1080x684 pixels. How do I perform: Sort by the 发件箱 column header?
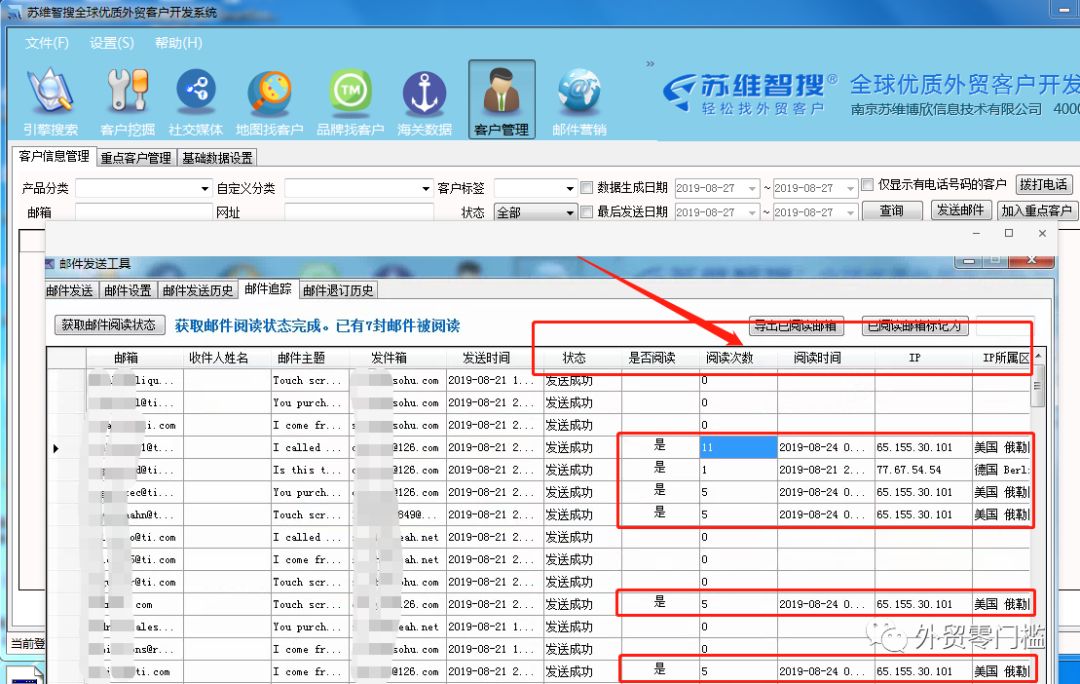(397, 357)
